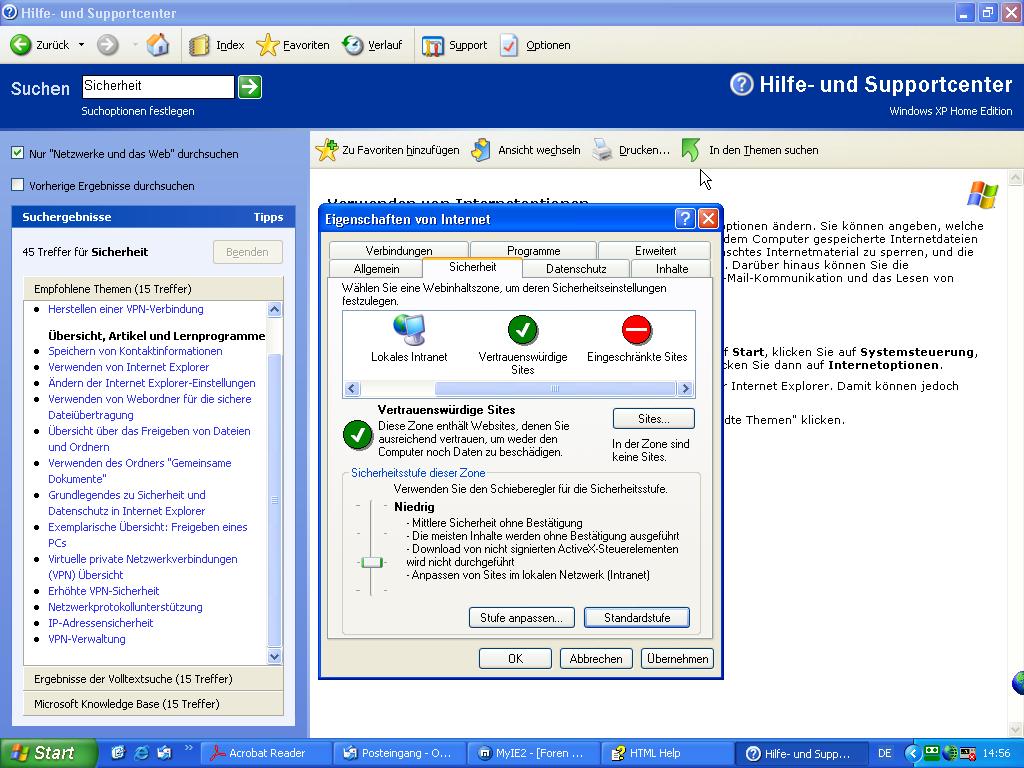Click the Ansicht wechseln icon
The width and height of the screenshot is (1024, 768).
click(x=481, y=150)
